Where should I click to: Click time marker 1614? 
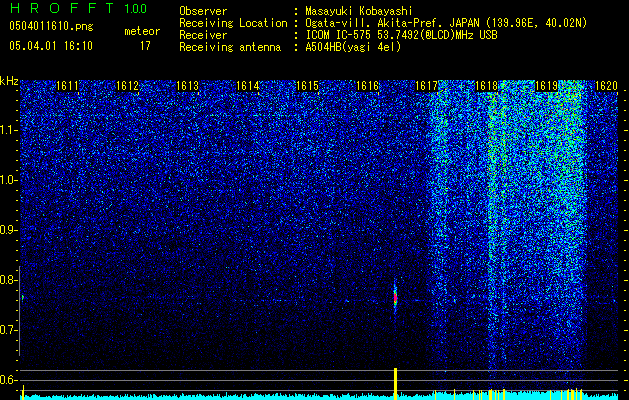click(x=248, y=86)
